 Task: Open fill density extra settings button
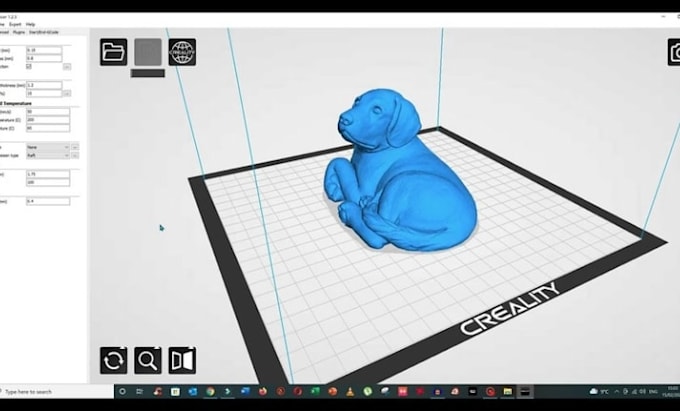point(67,93)
